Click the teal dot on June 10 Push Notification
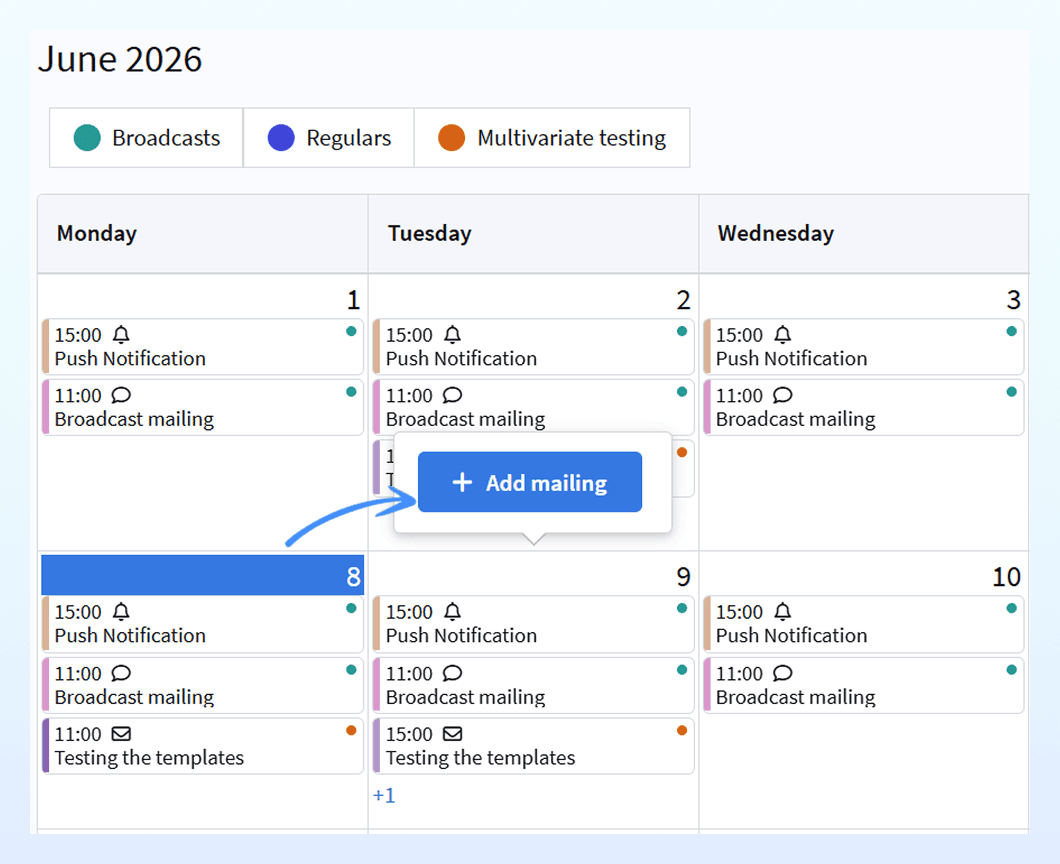 [1011, 608]
